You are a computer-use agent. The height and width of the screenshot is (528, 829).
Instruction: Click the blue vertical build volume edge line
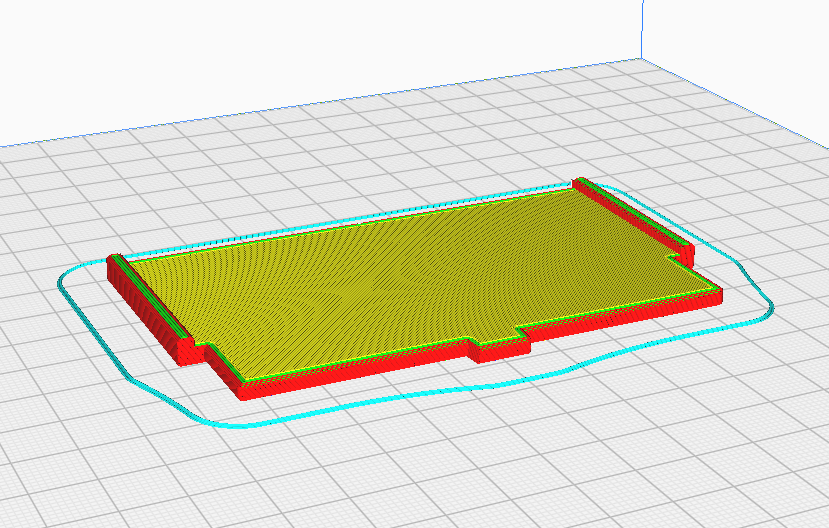(642, 29)
